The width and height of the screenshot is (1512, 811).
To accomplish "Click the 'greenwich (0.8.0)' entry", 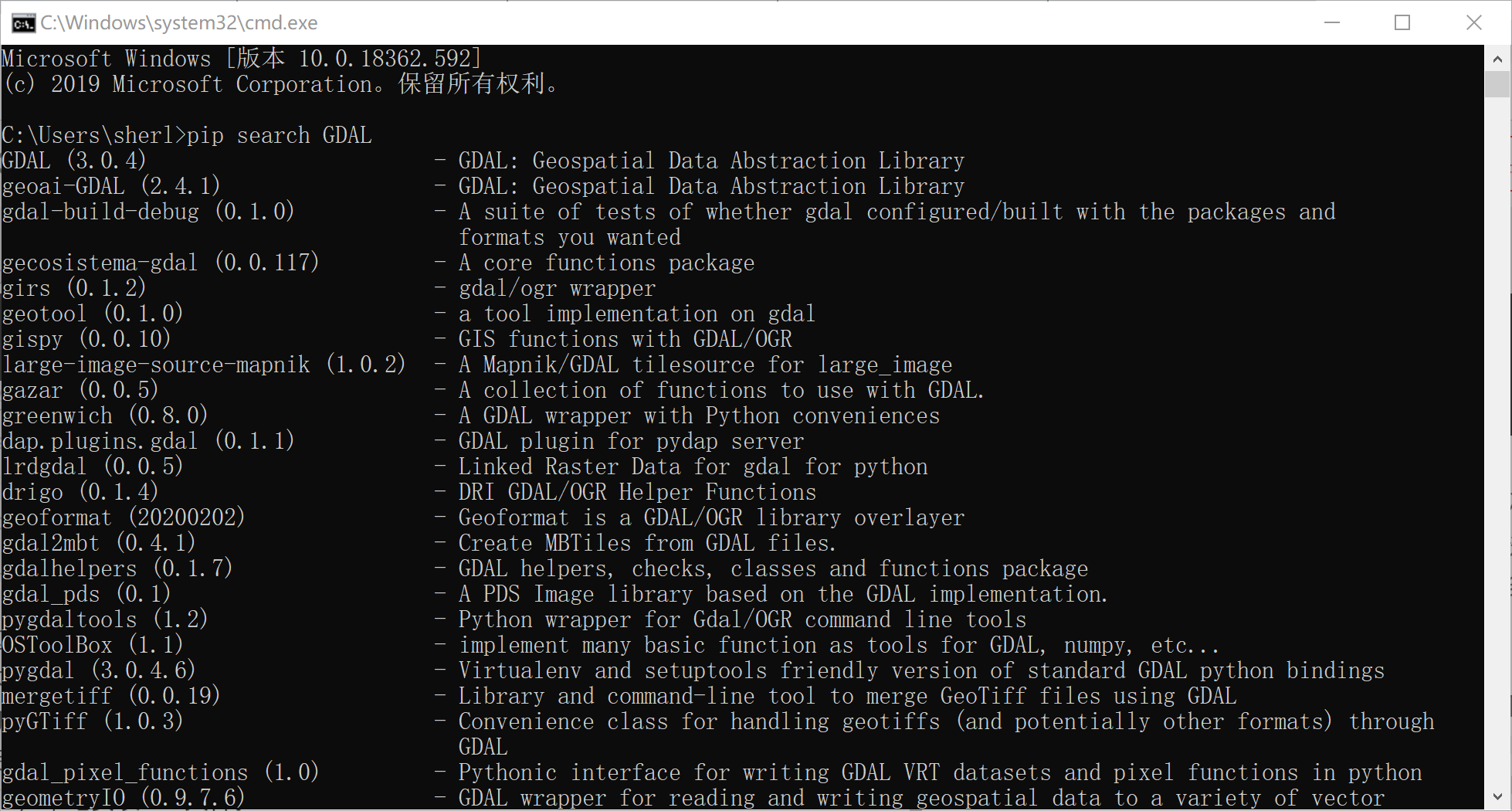I will (105, 416).
